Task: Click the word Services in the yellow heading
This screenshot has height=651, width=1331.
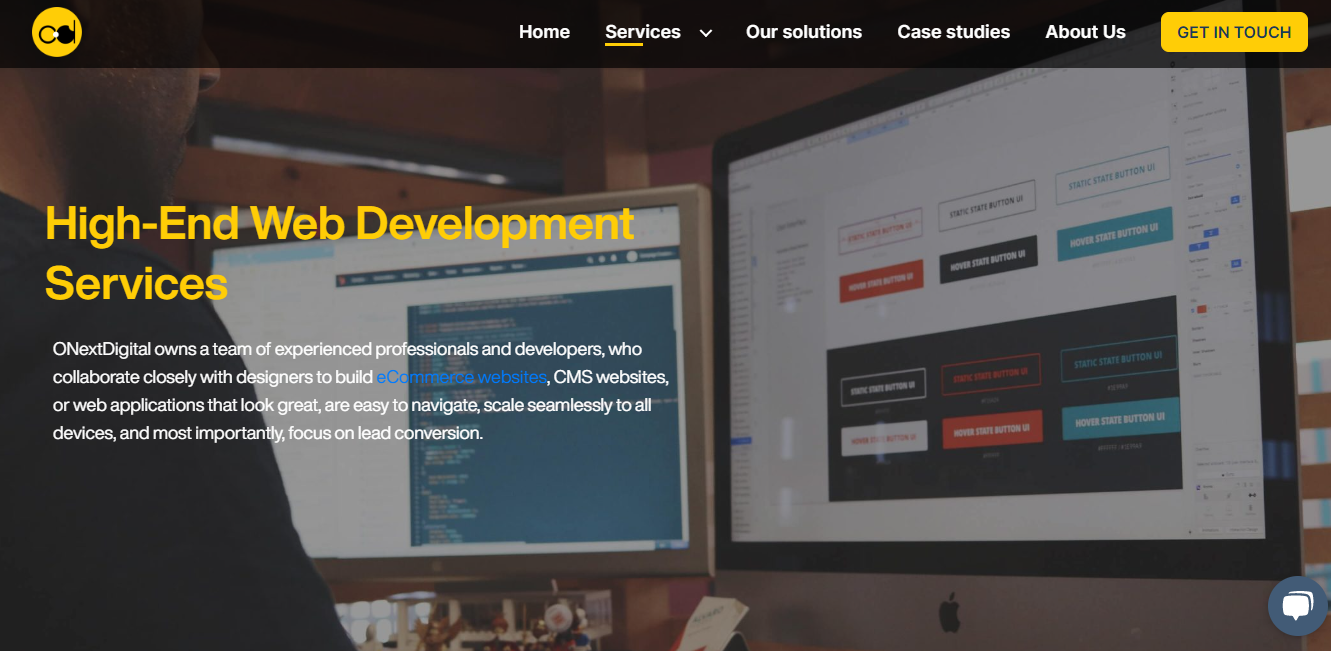Action: [137, 283]
